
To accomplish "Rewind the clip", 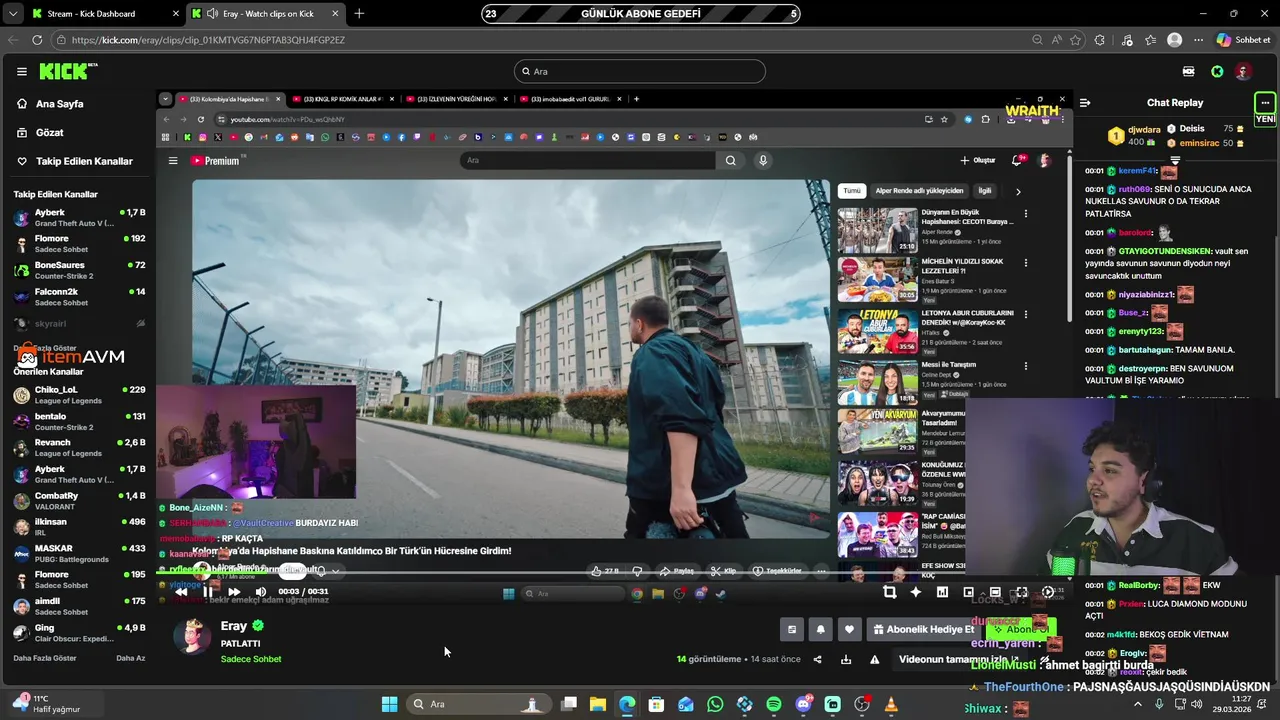I will tap(181, 591).
